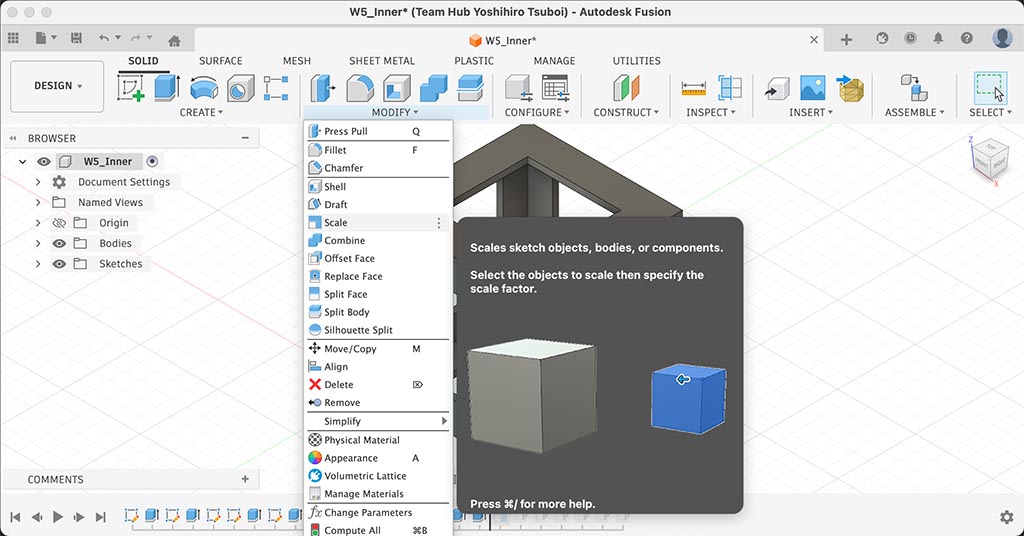Click the Window Selection icon
This screenshot has width=1024, height=536.
(x=990, y=87)
